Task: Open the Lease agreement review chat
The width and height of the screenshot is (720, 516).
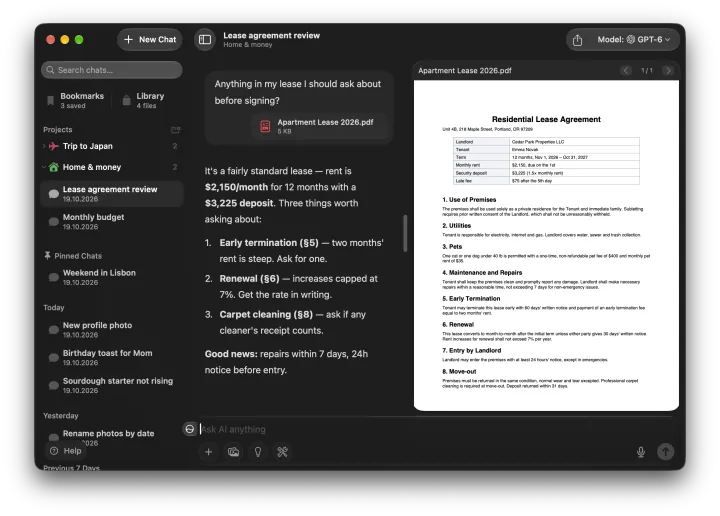Action: coord(112,194)
